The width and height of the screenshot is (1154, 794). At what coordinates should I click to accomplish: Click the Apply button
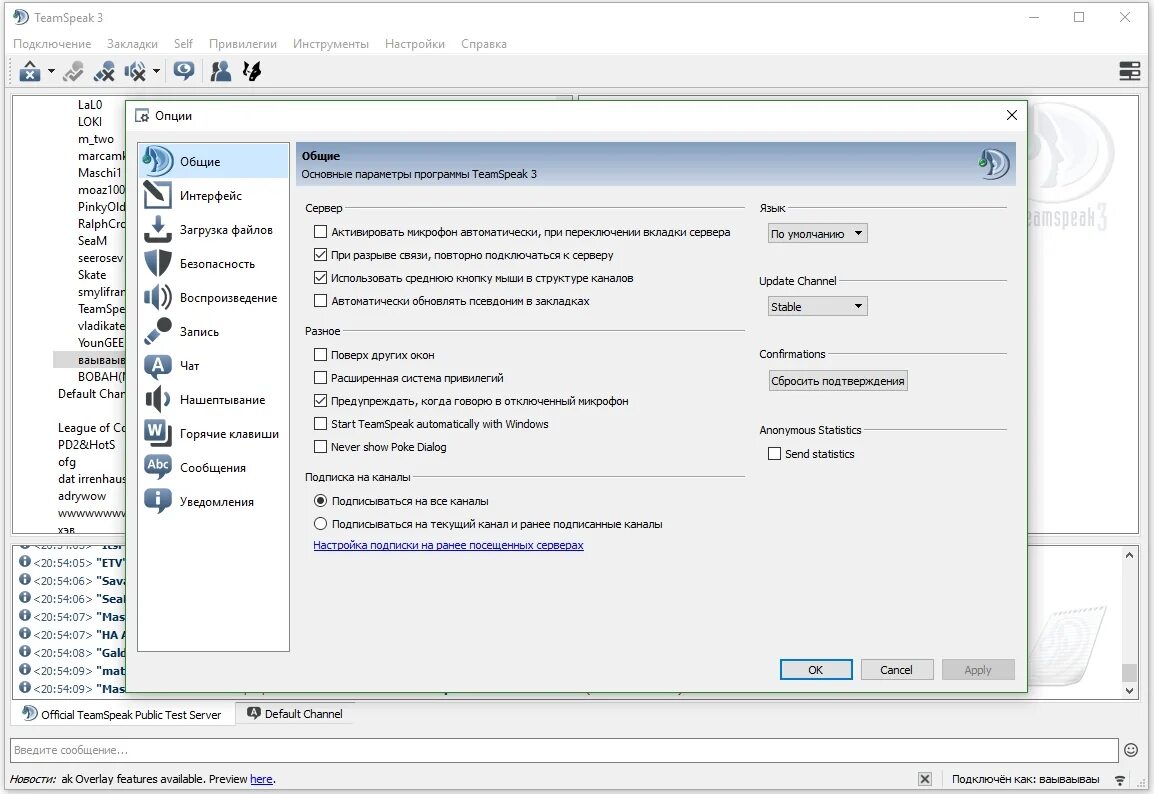coord(977,670)
